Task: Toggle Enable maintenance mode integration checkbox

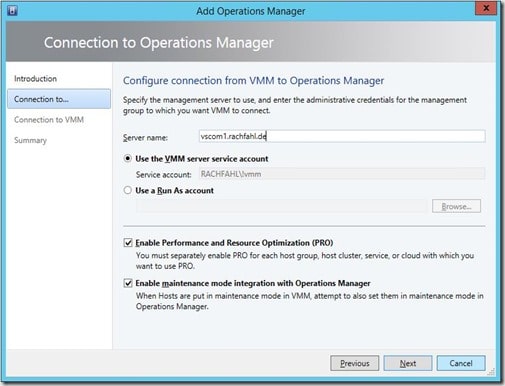Action: coord(128,283)
